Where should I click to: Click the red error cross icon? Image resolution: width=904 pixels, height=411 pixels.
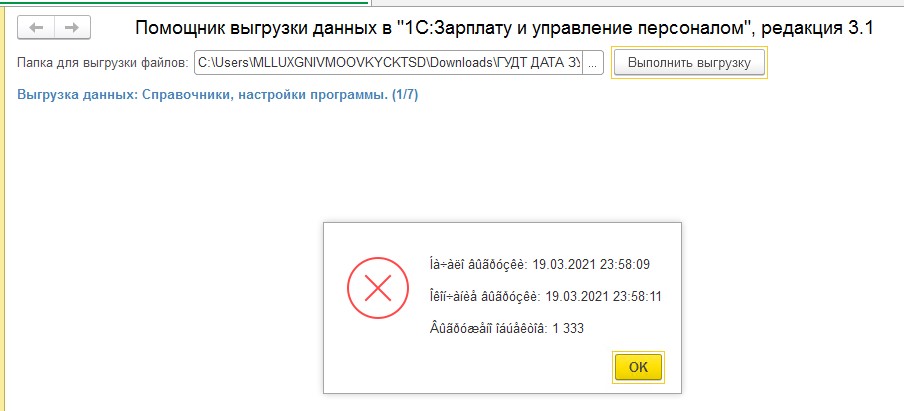(x=377, y=290)
